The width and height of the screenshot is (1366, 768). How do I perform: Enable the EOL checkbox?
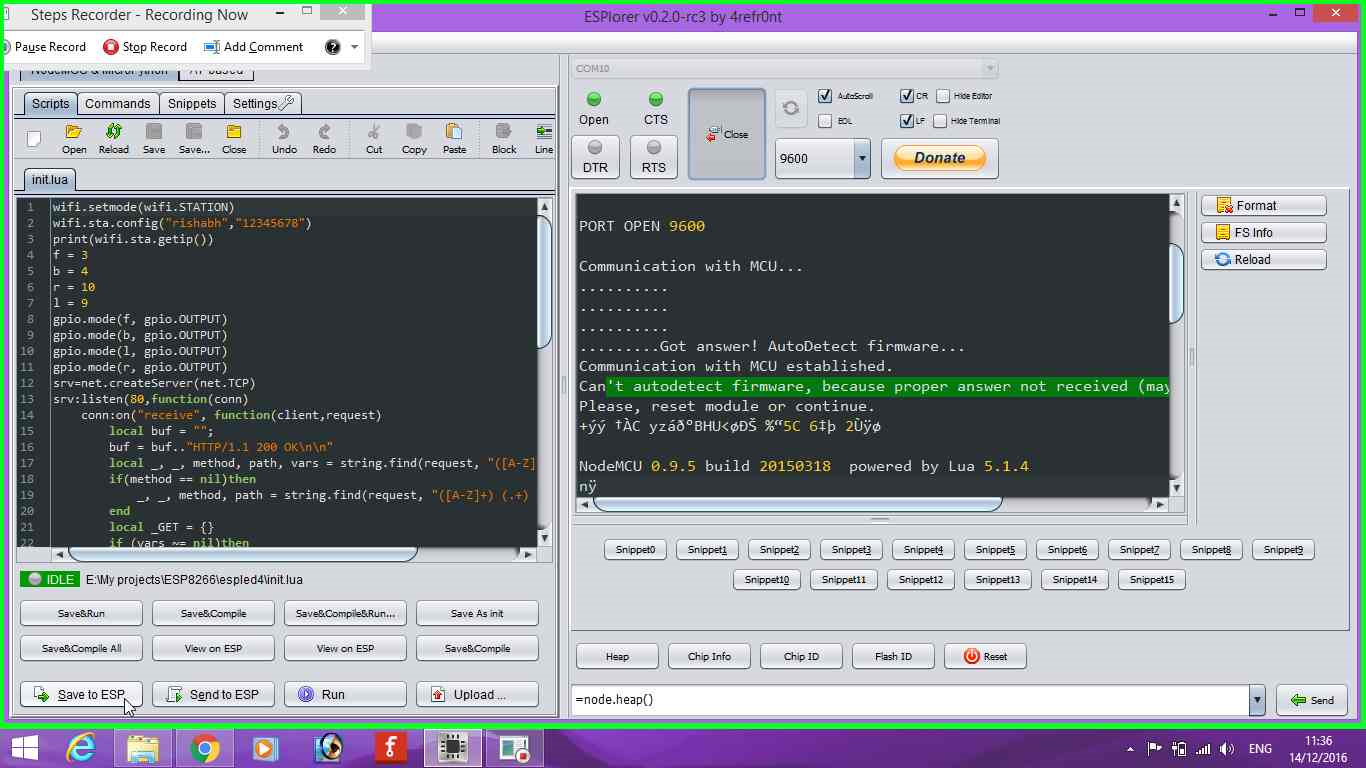[x=825, y=121]
